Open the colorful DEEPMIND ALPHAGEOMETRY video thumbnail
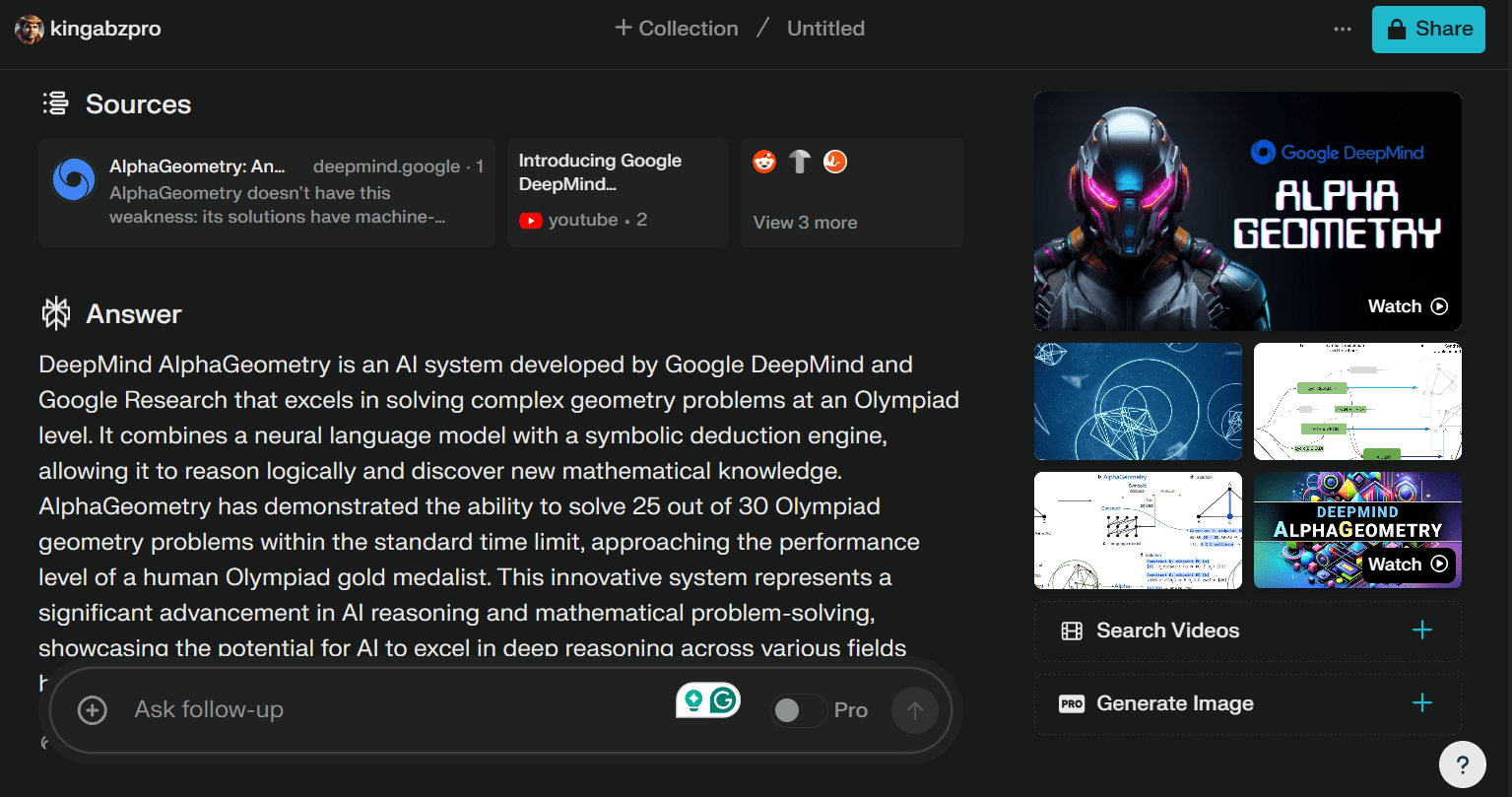Viewport: 1512px width, 797px height. pyautogui.click(x=1357, y=530)
